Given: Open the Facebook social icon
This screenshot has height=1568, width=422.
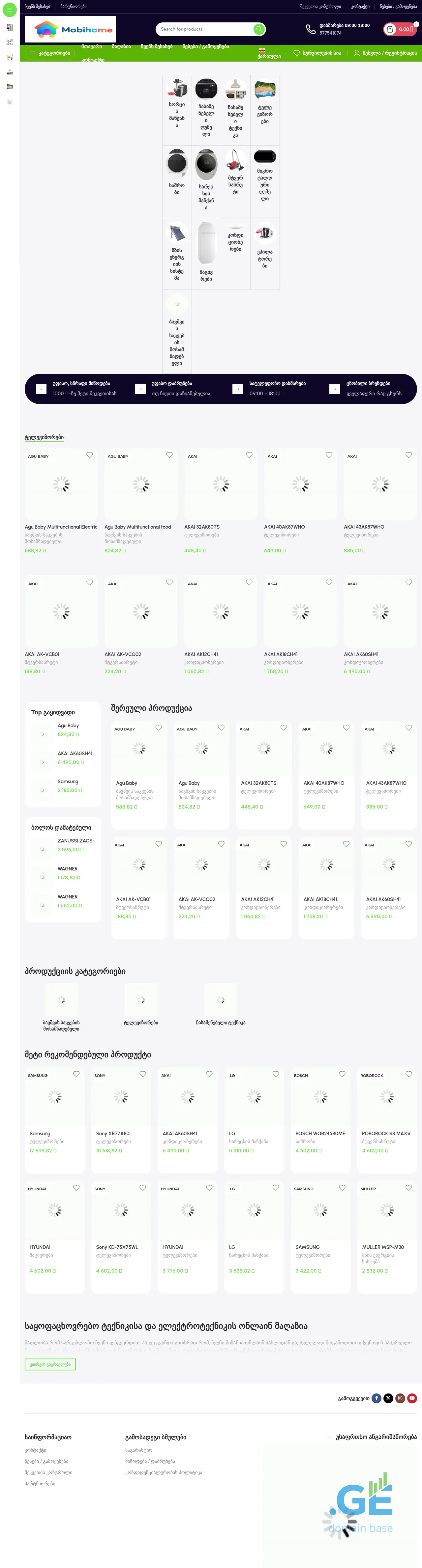Looking at the screenshot, I should click(376, 1398).
